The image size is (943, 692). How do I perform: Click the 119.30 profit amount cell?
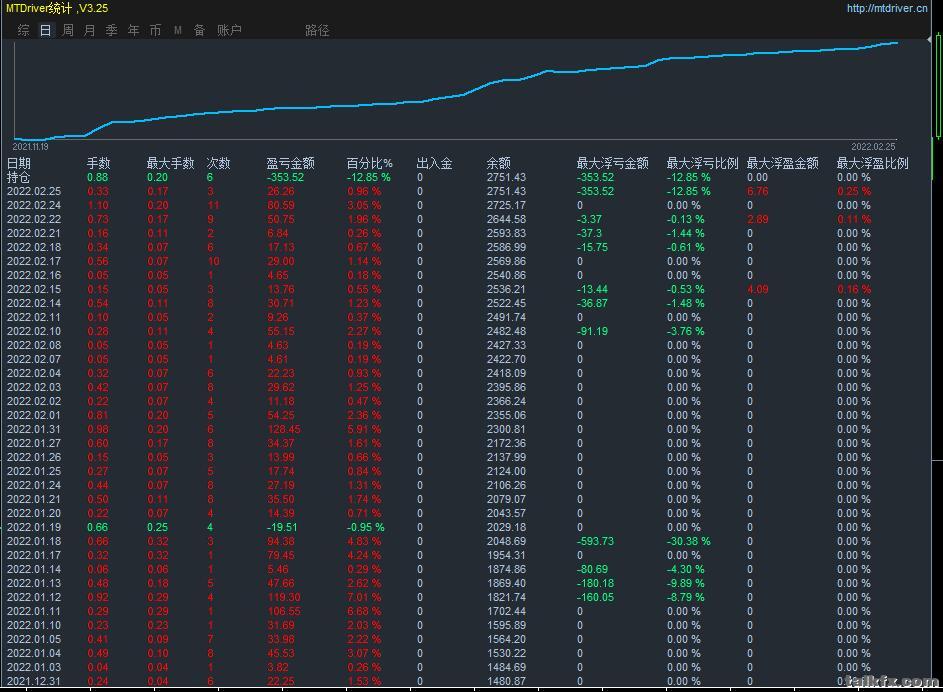coord(284,597)
